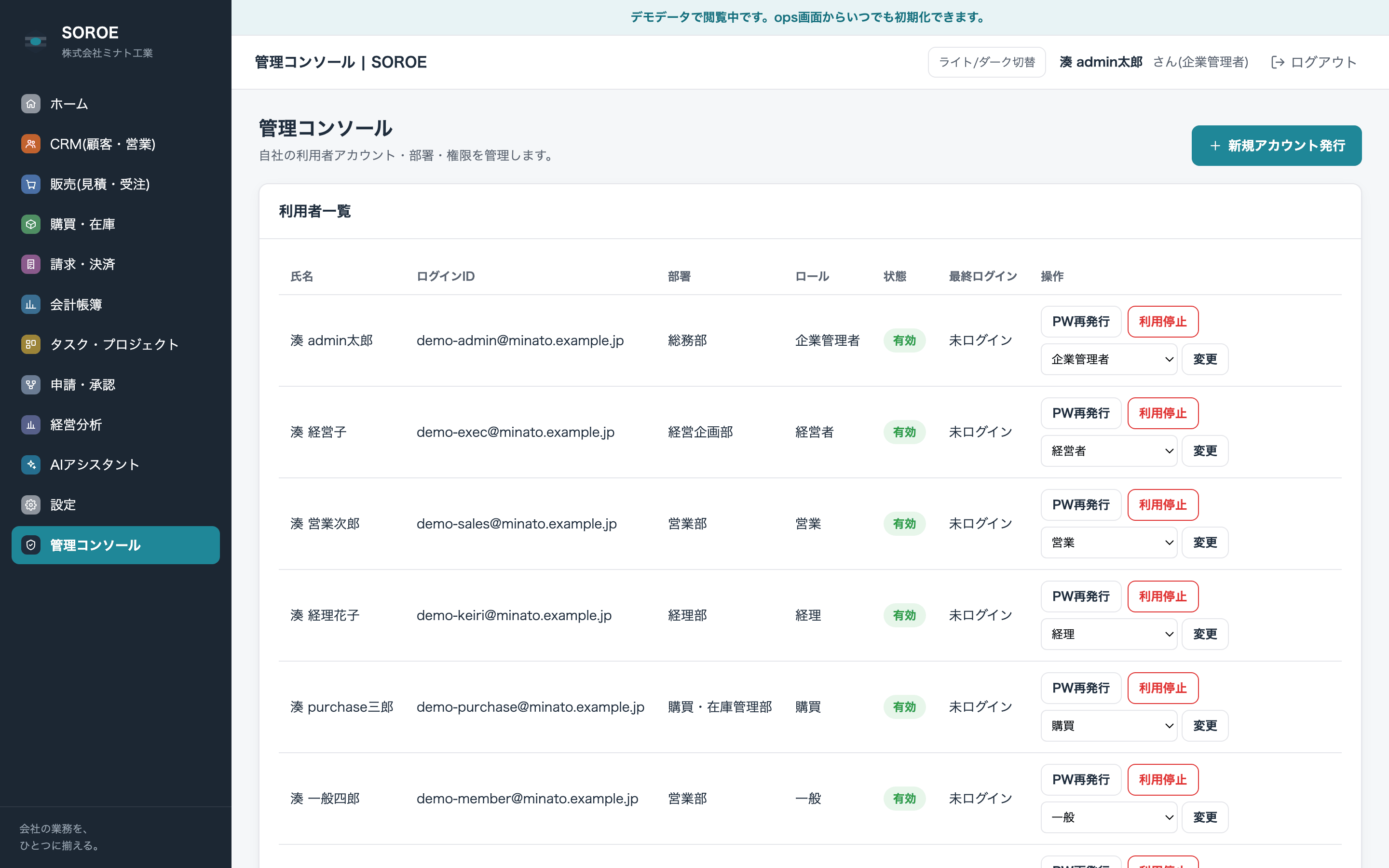
Task: Click the 設定 gear icon
Action: 31,504
